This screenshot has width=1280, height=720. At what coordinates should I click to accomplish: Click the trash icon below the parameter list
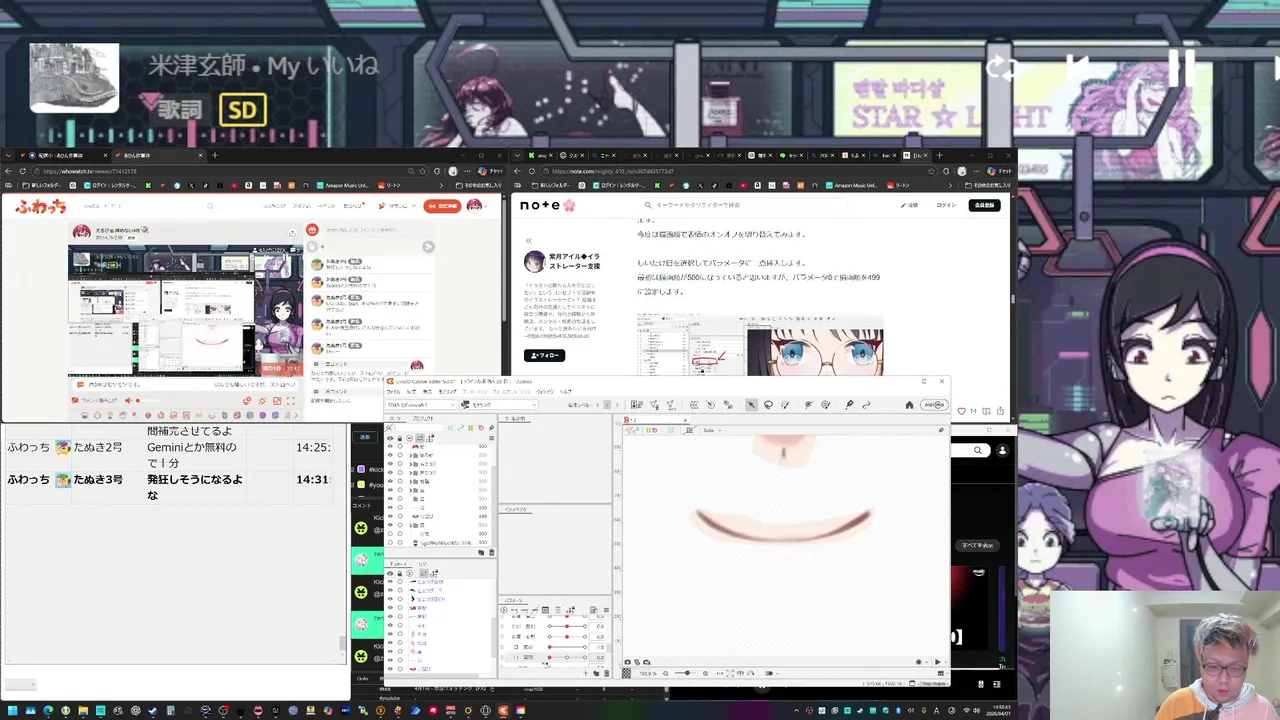607,673
